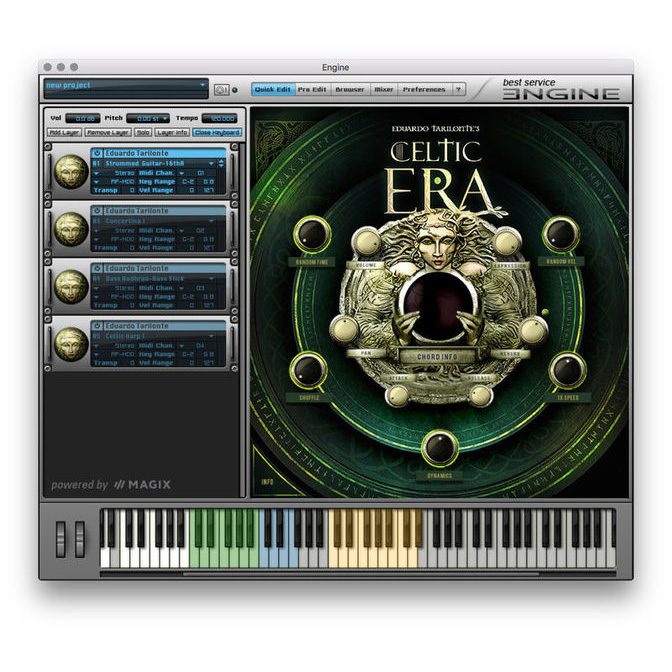Click the MIDI activity icon beside project name
Viewport: 672px width, 672px height.
pyautogui.click(x=221, y=90)
